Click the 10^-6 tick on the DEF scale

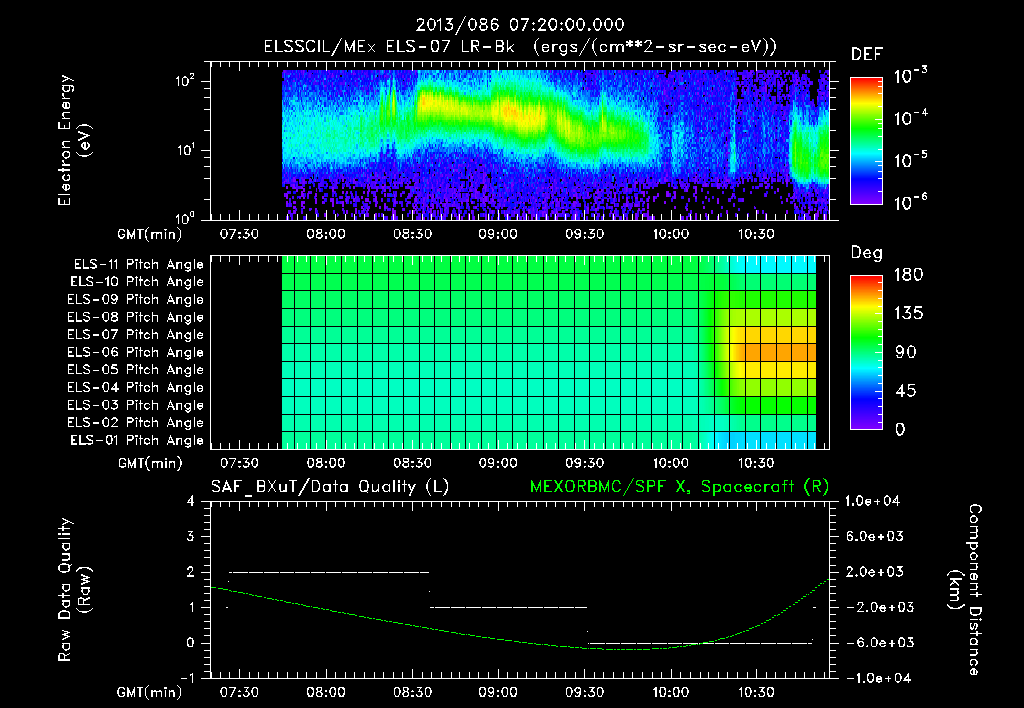coord(910,202)
